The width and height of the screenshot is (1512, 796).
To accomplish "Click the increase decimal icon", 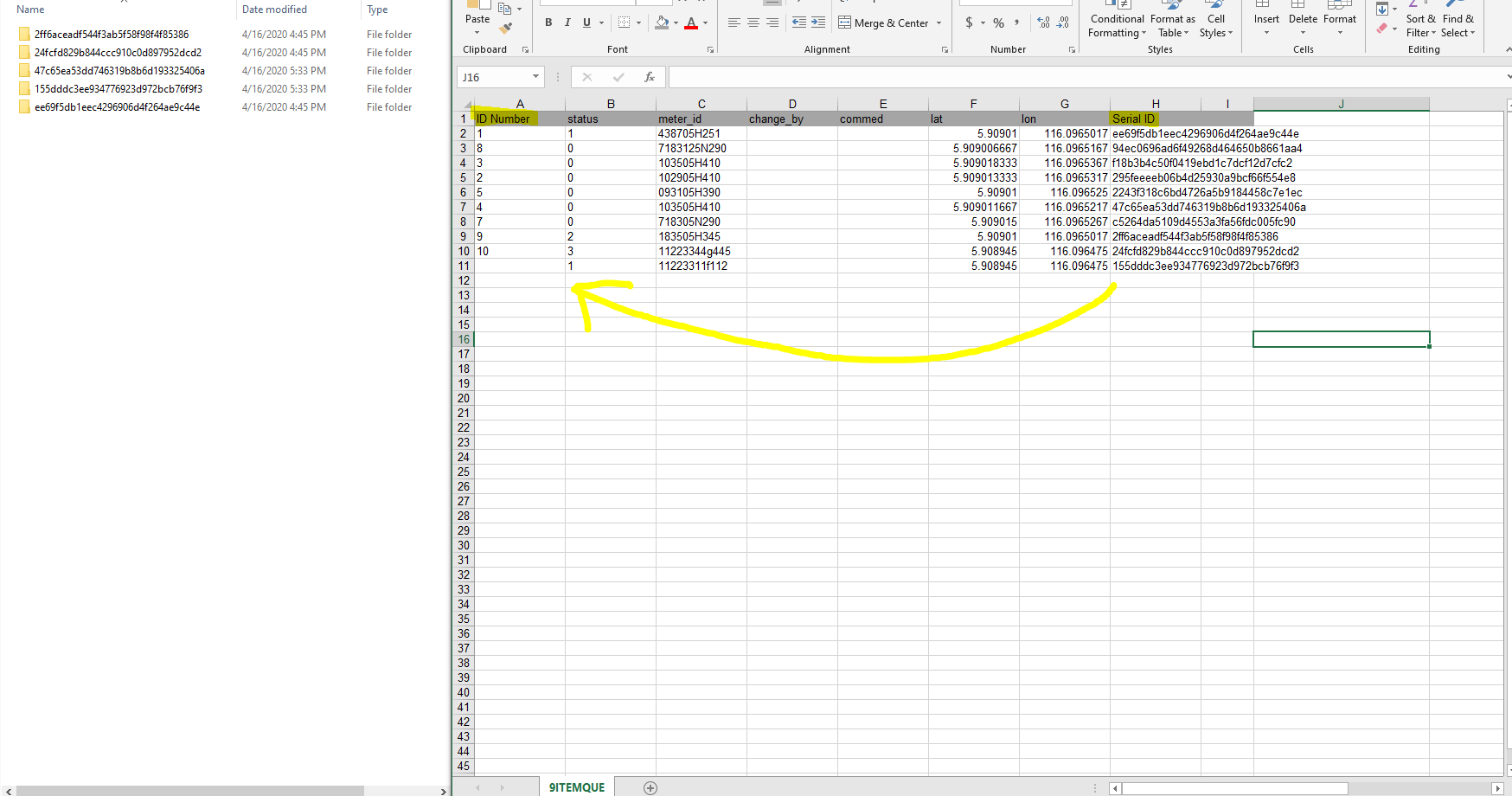I will (x=1043, y=22).
